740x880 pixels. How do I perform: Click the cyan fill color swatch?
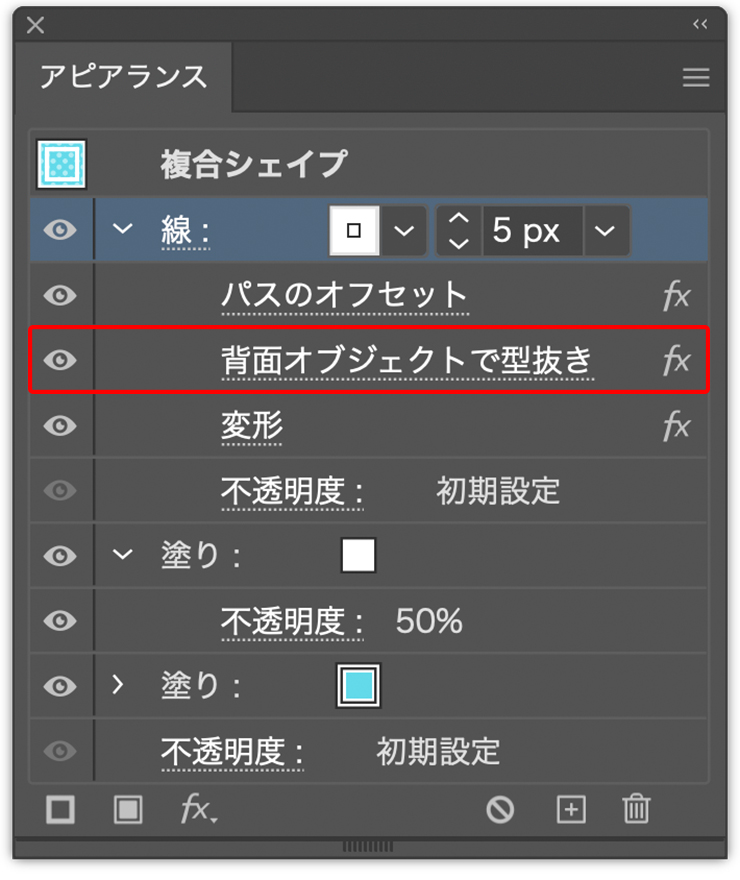358,686
